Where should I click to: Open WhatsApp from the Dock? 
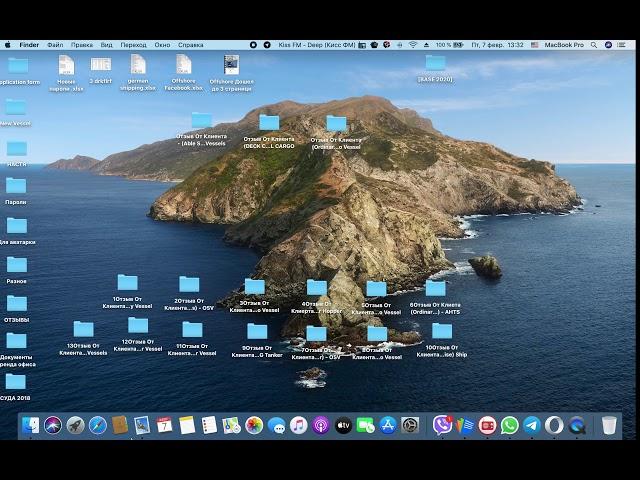pyautogui.click(x=509, y=425)
